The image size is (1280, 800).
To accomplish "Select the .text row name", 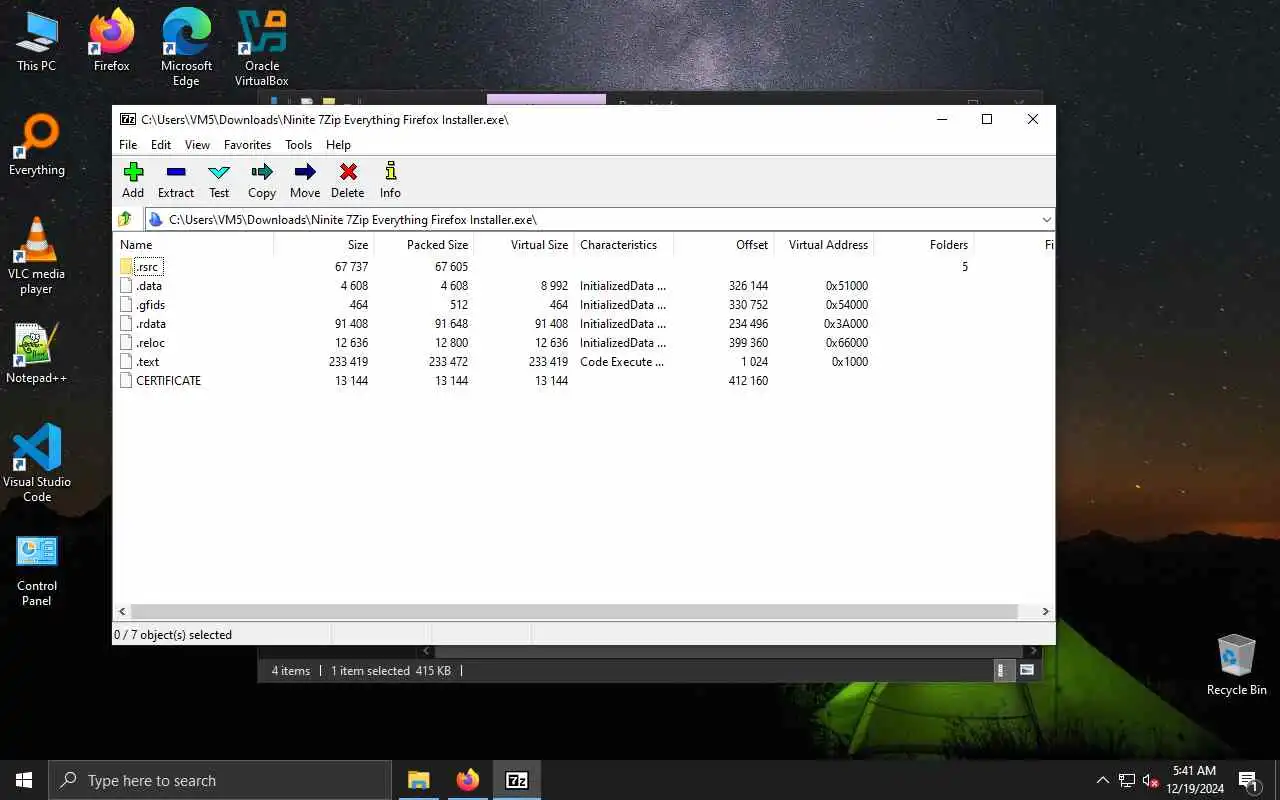I will click(147, 361).
